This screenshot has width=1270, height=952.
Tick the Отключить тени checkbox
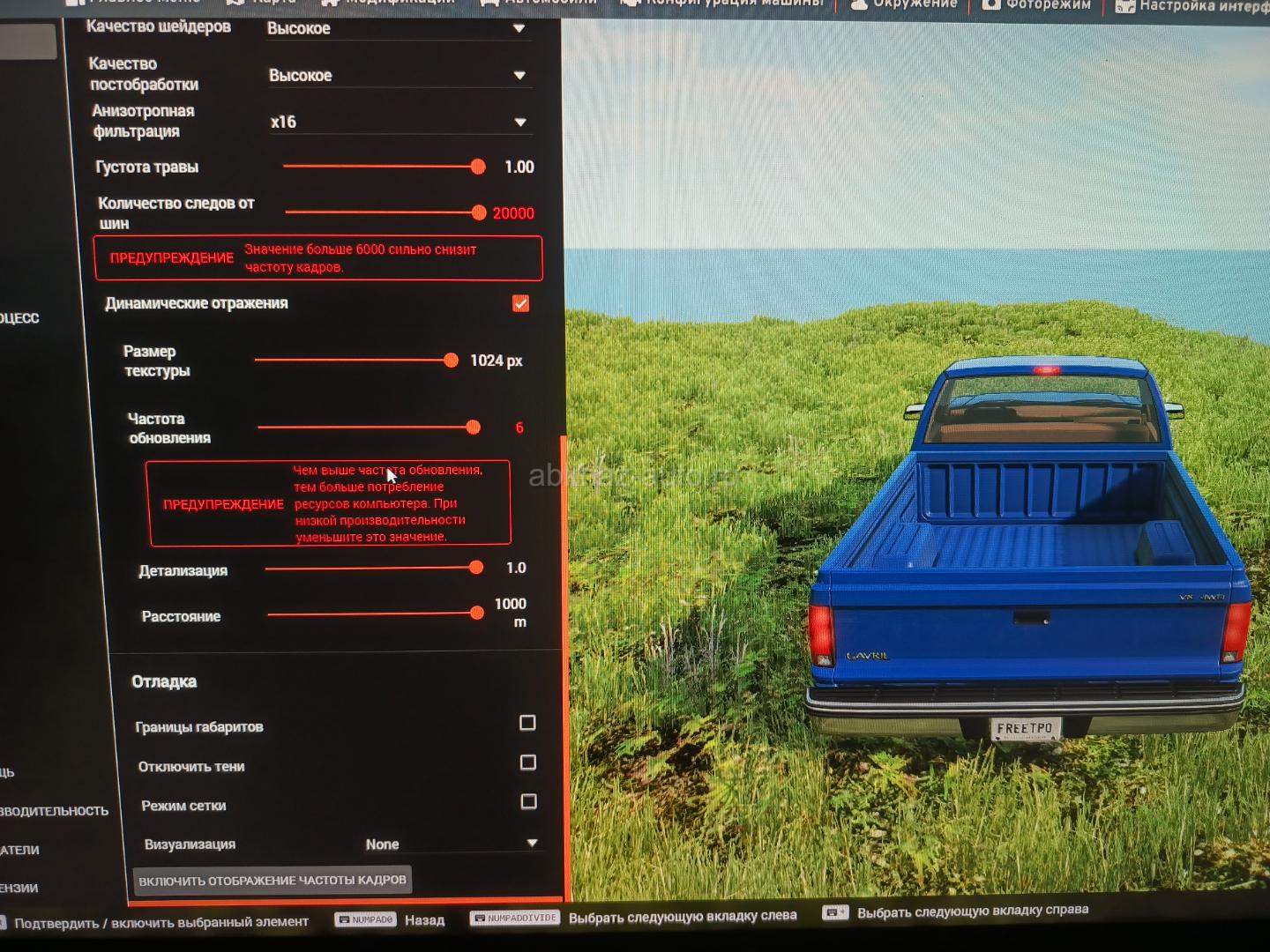527,762
